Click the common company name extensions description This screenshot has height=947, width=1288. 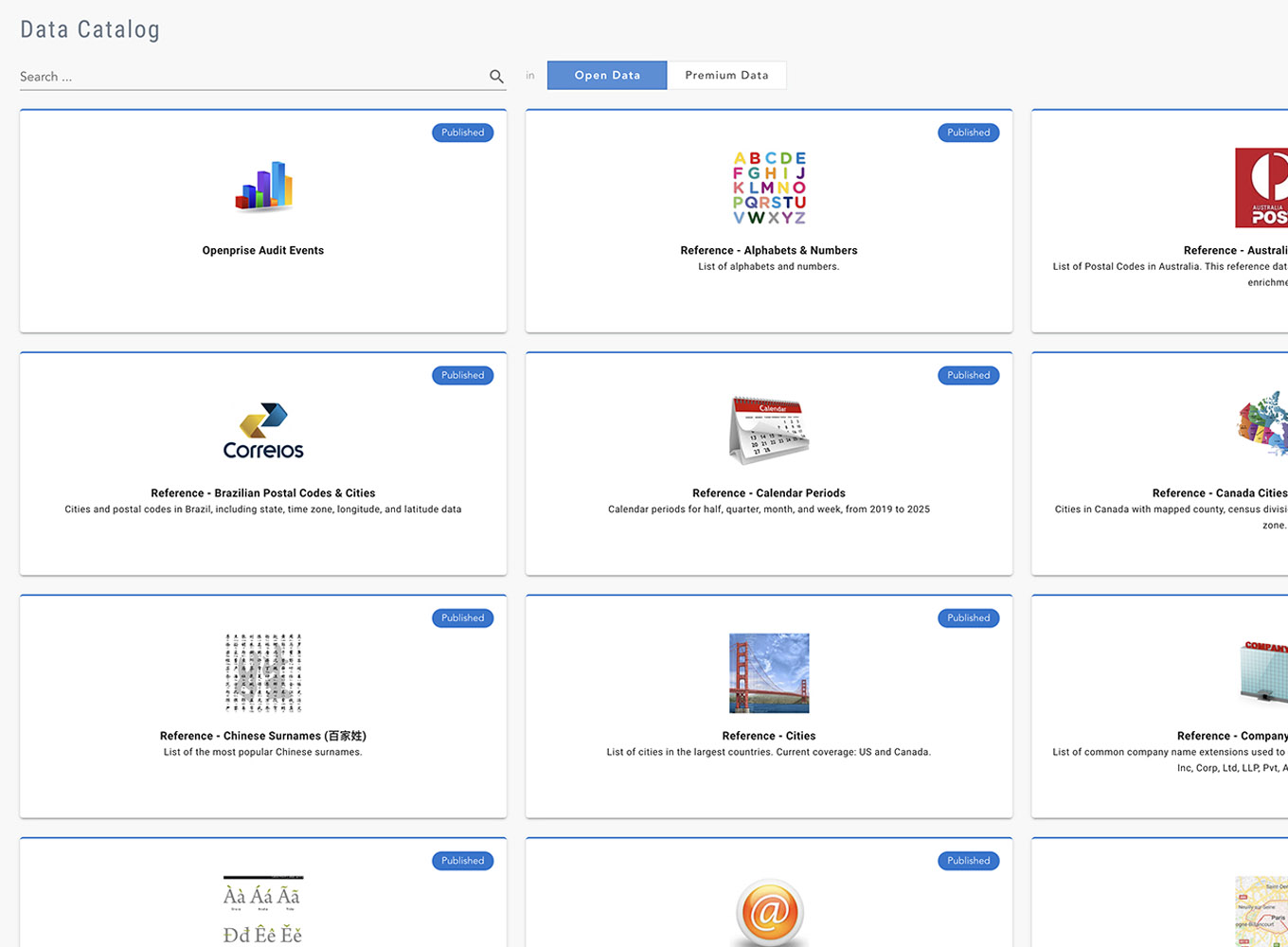pos(1171,759)
